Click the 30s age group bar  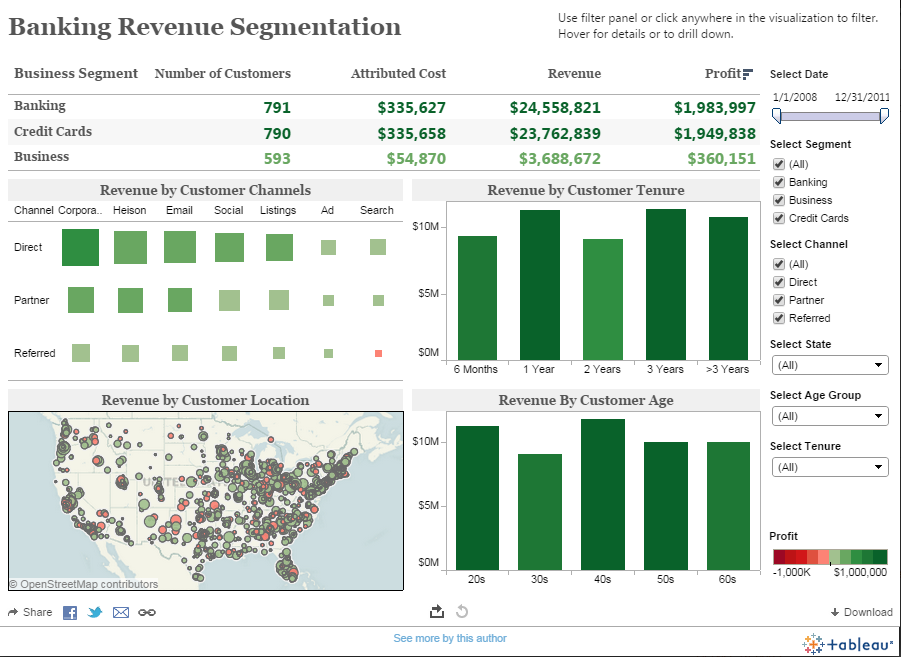[540, 512]
